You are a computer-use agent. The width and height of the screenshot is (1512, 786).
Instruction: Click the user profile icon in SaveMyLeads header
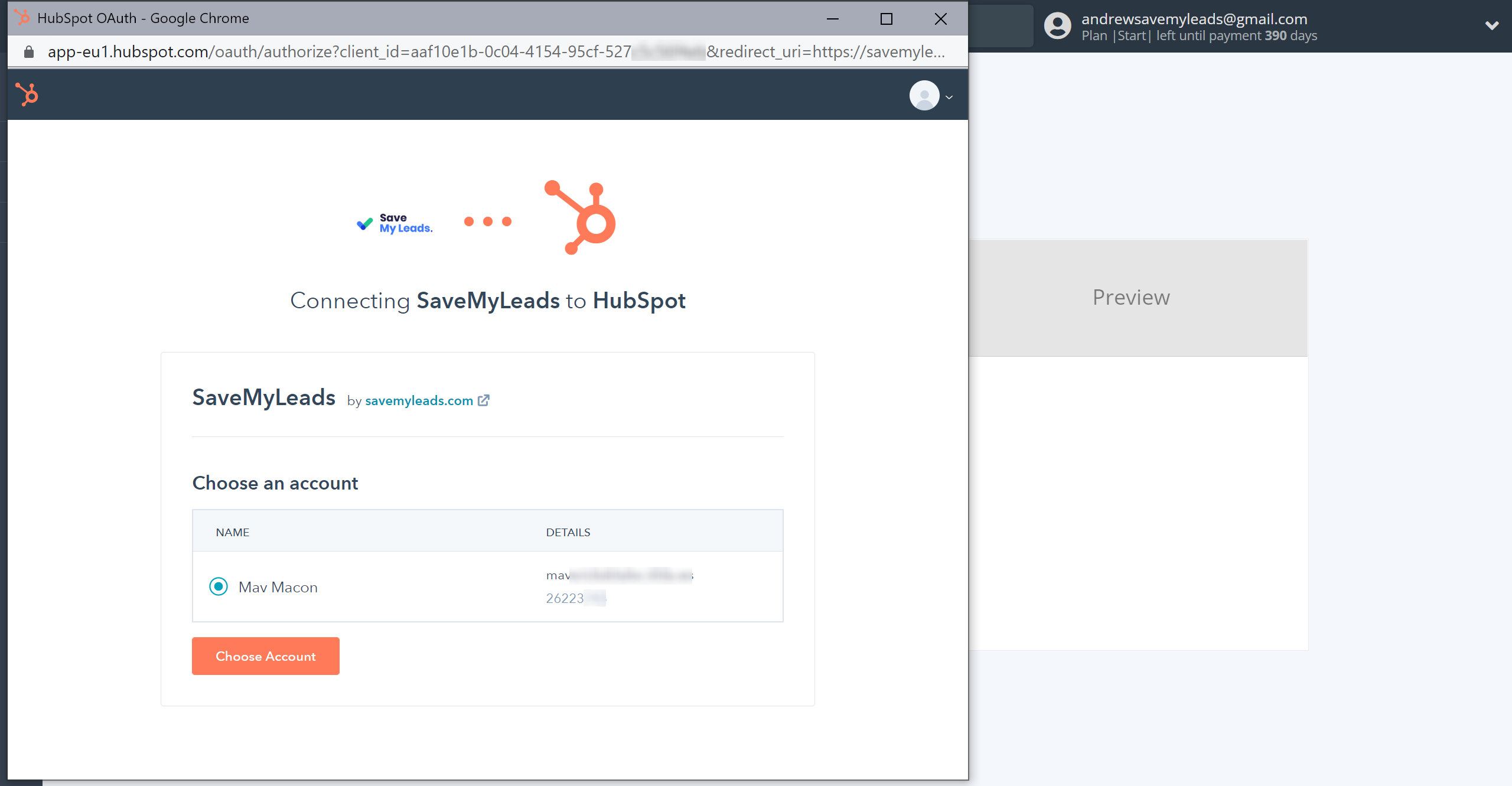1057,26
